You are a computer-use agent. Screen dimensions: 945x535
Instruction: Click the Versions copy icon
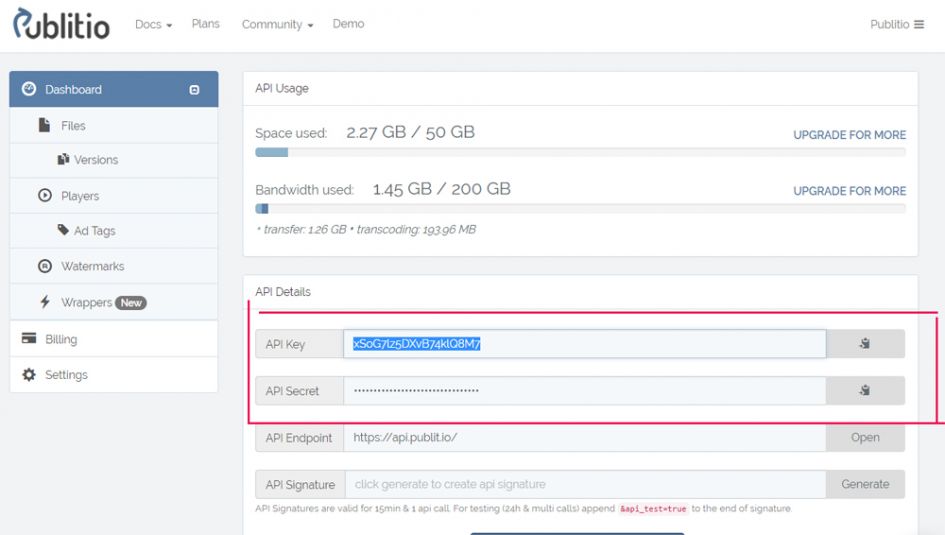pos(63,159)
